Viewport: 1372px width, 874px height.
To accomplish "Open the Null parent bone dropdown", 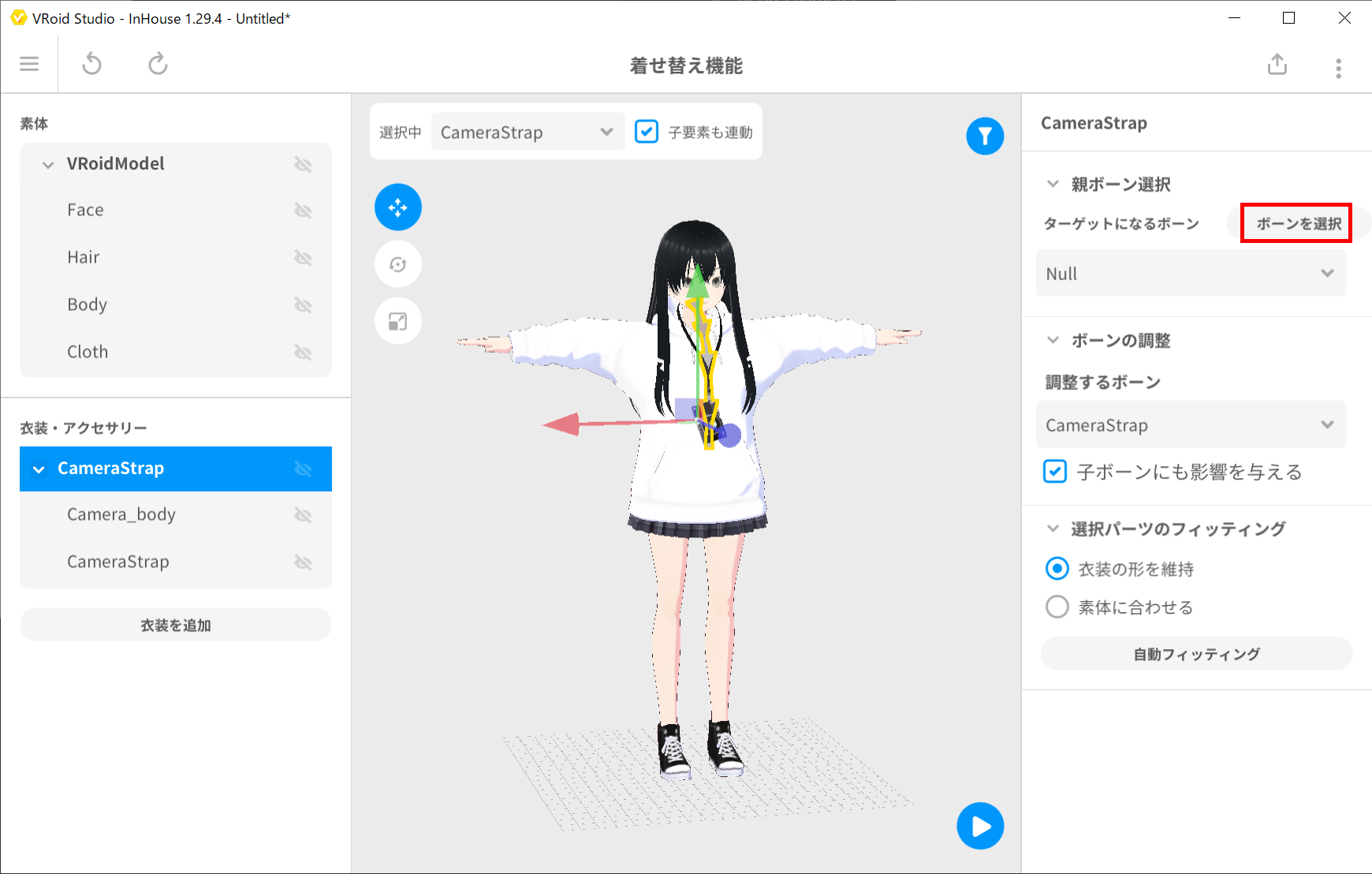I will pos(1191,274).
